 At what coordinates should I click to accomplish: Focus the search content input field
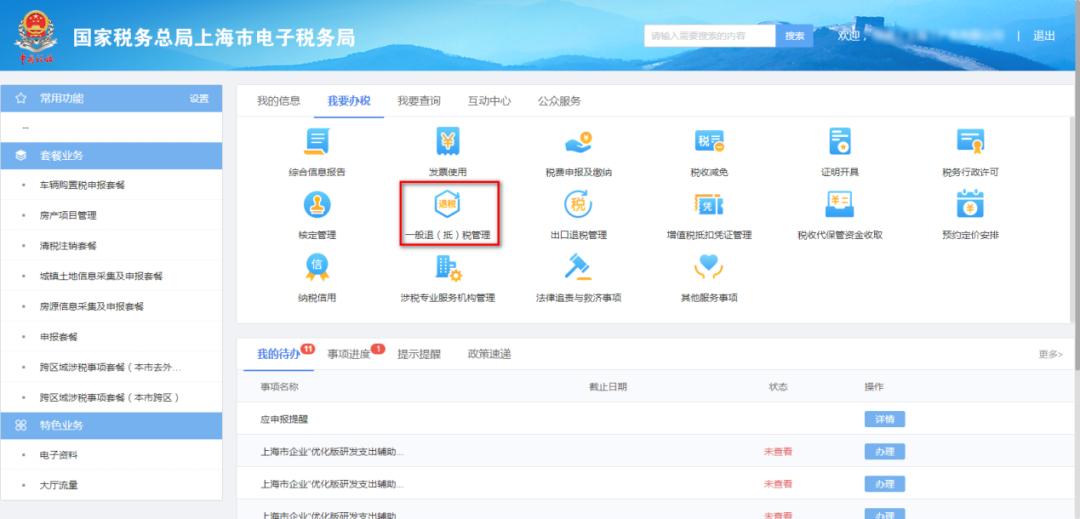(x=710, y=36)
